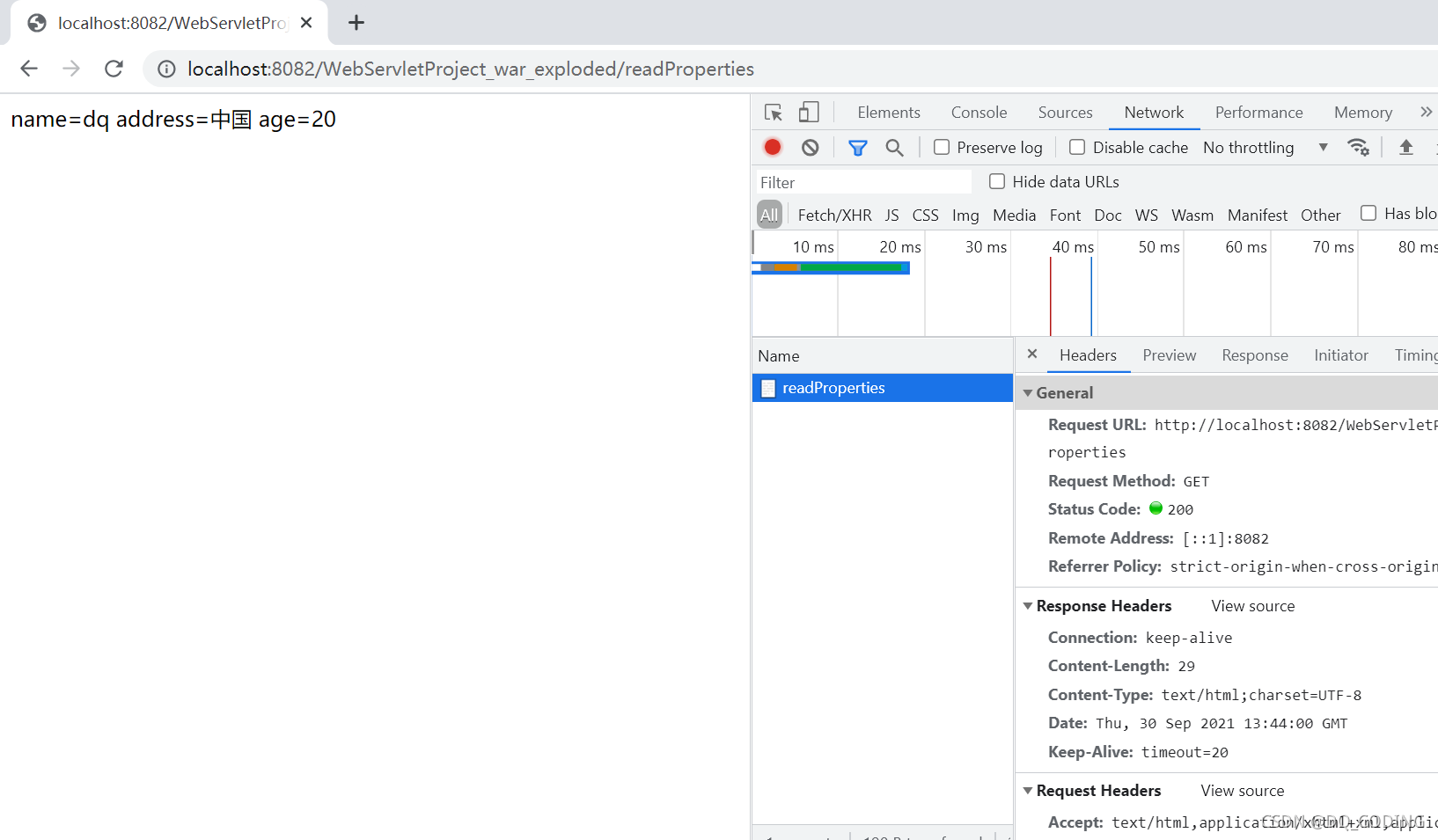Toggle the device toolbar icon
1438x840 pixels.
click(x=809, y=113)
